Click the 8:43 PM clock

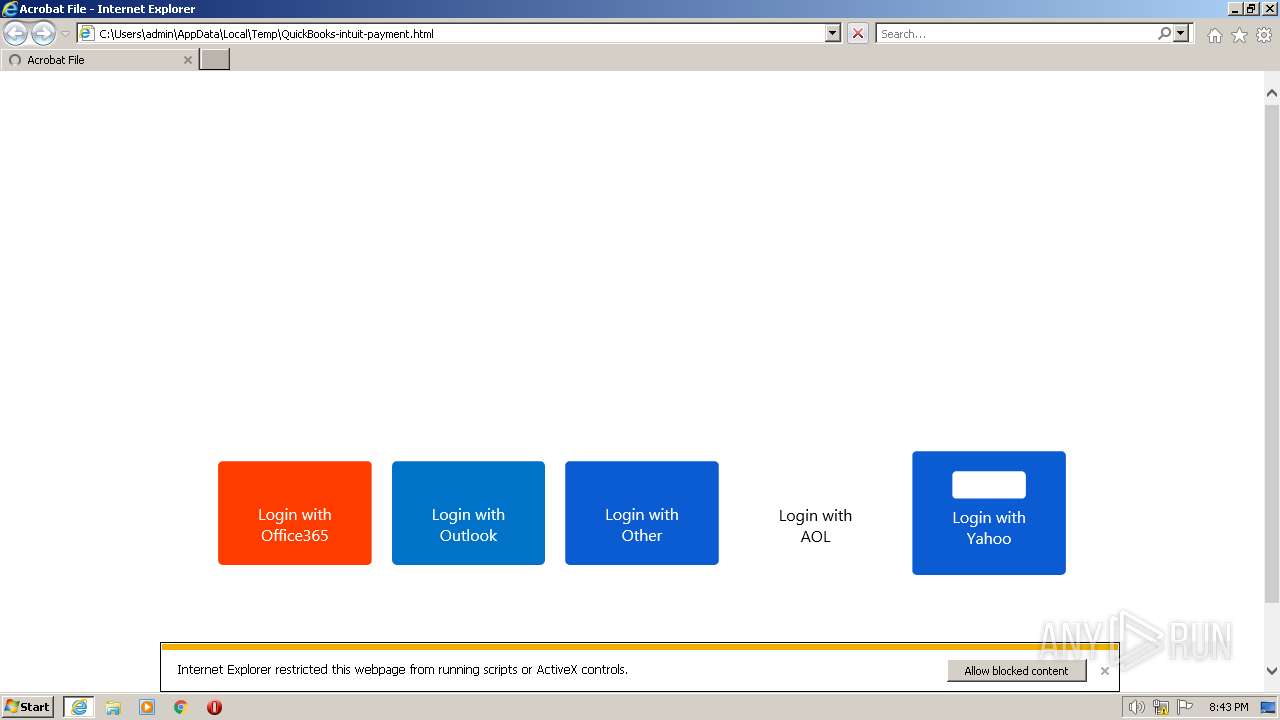coord(1228,707)
